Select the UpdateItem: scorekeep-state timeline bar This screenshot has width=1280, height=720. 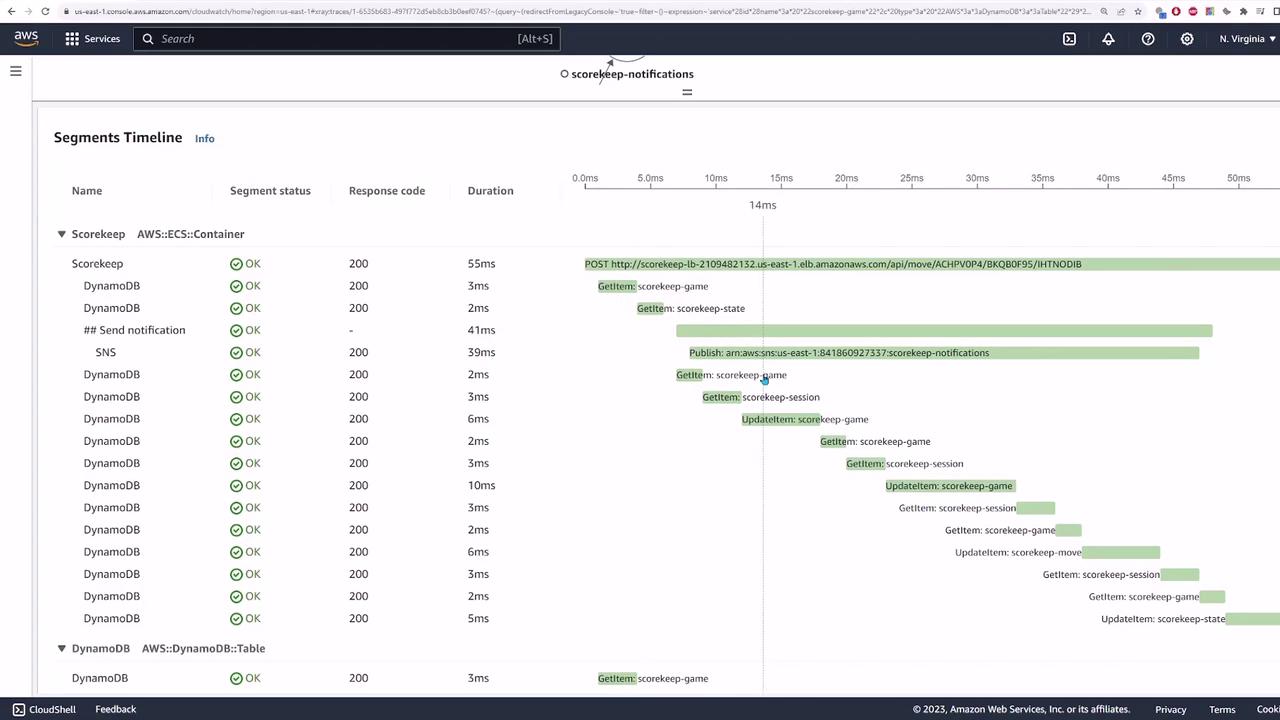1252,619
